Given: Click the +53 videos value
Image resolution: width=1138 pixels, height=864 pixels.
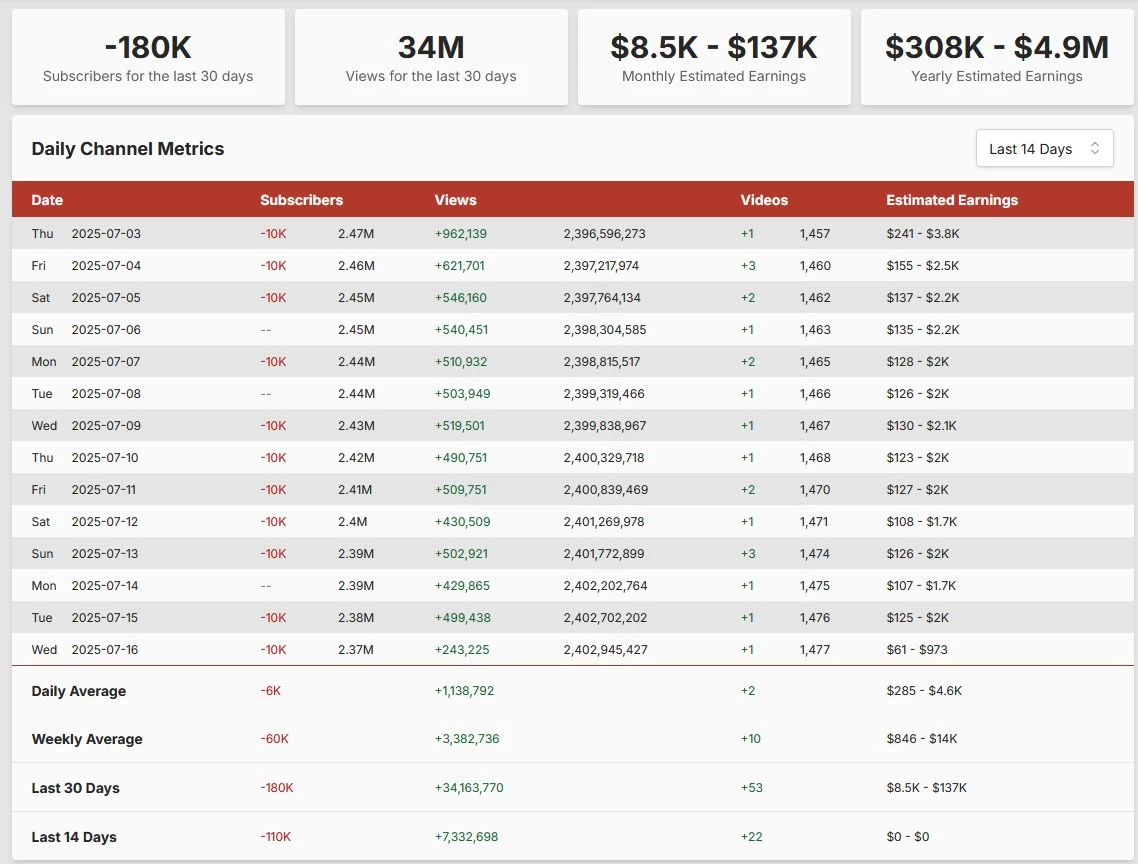Looking at the screenshot, I should point(751,787).
